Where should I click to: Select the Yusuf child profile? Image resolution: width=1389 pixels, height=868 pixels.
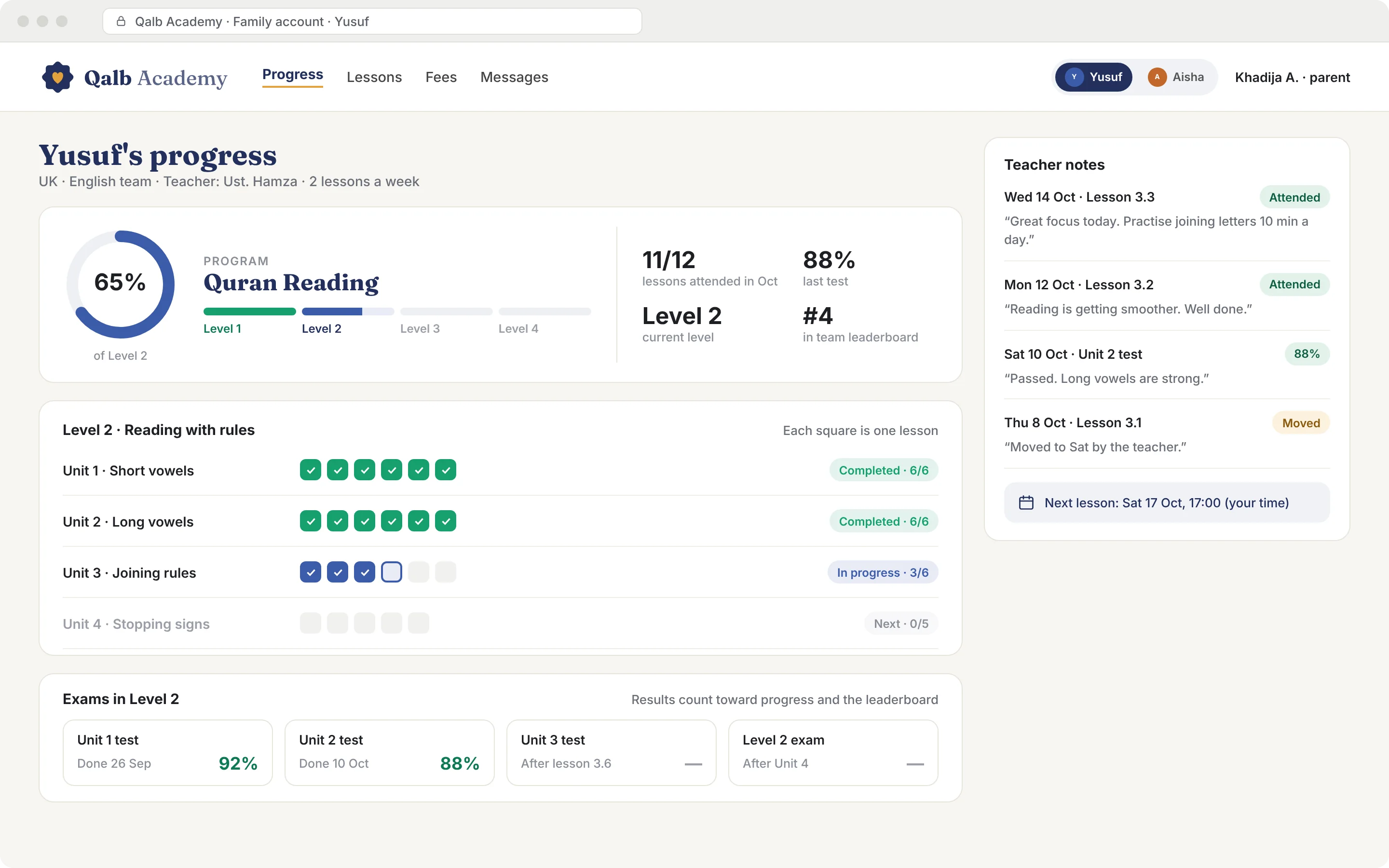[x=1094, y=77]
